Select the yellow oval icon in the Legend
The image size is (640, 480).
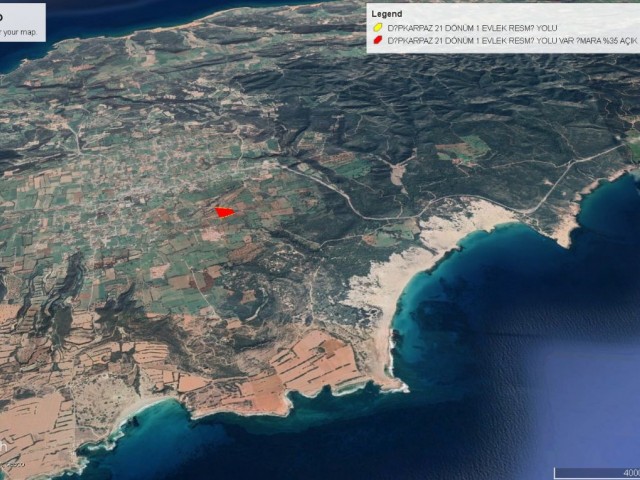point(377,27)
